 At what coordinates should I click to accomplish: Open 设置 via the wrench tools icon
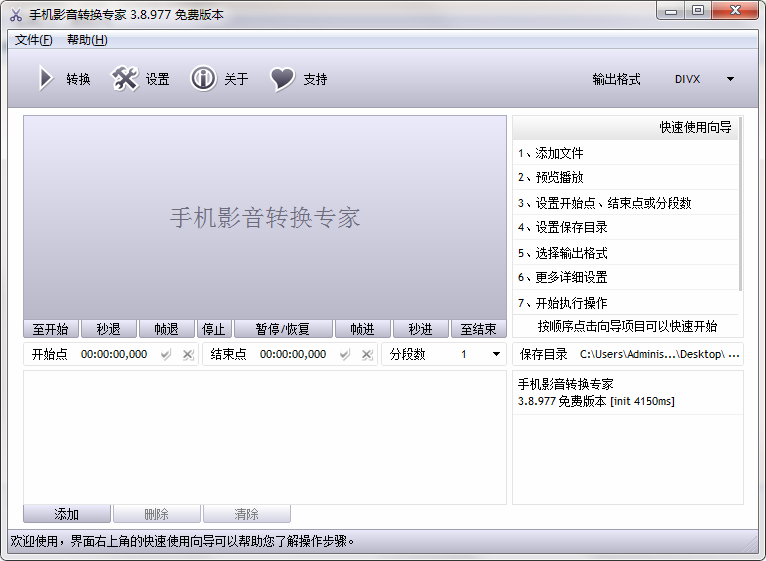[x=124, y=79]
